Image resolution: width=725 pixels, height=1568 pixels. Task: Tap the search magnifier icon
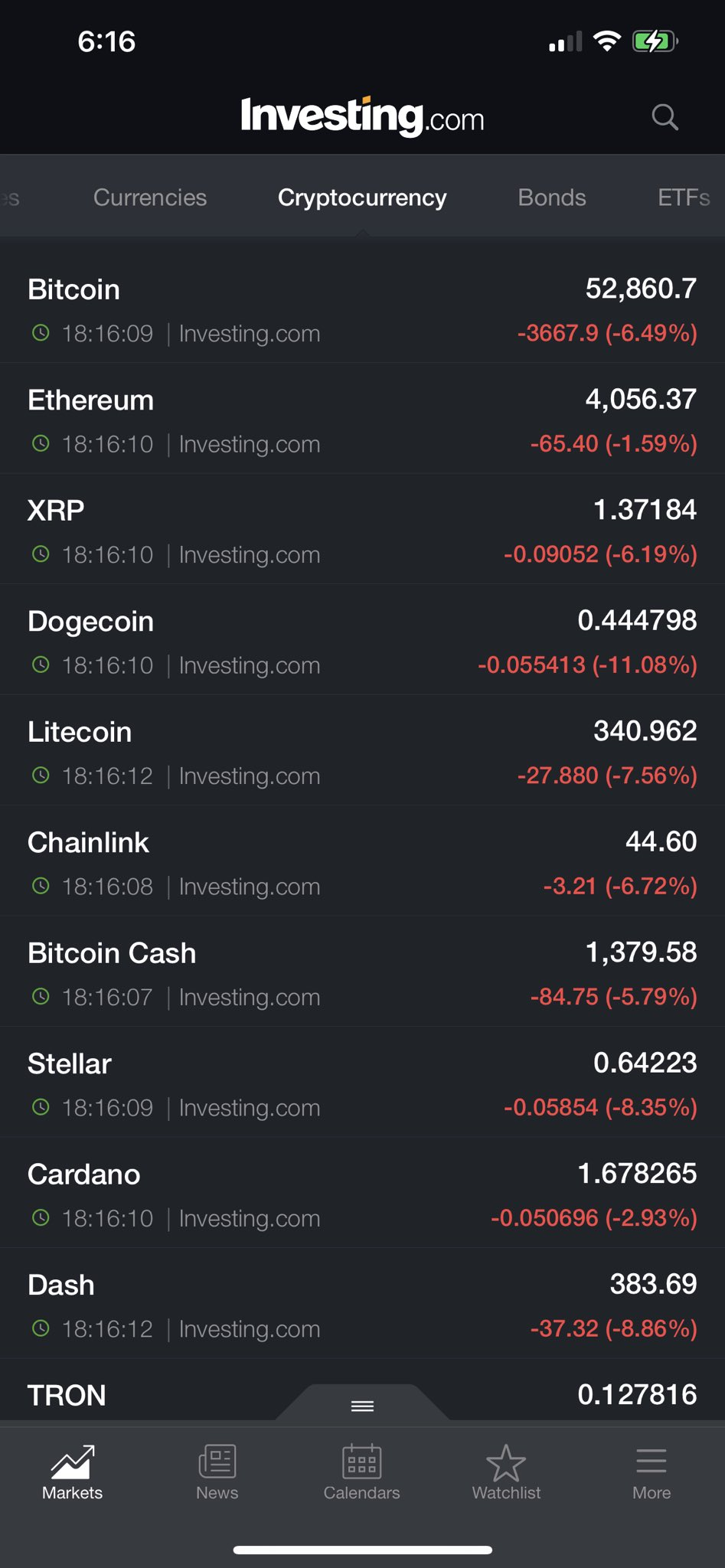coord(665,117)
